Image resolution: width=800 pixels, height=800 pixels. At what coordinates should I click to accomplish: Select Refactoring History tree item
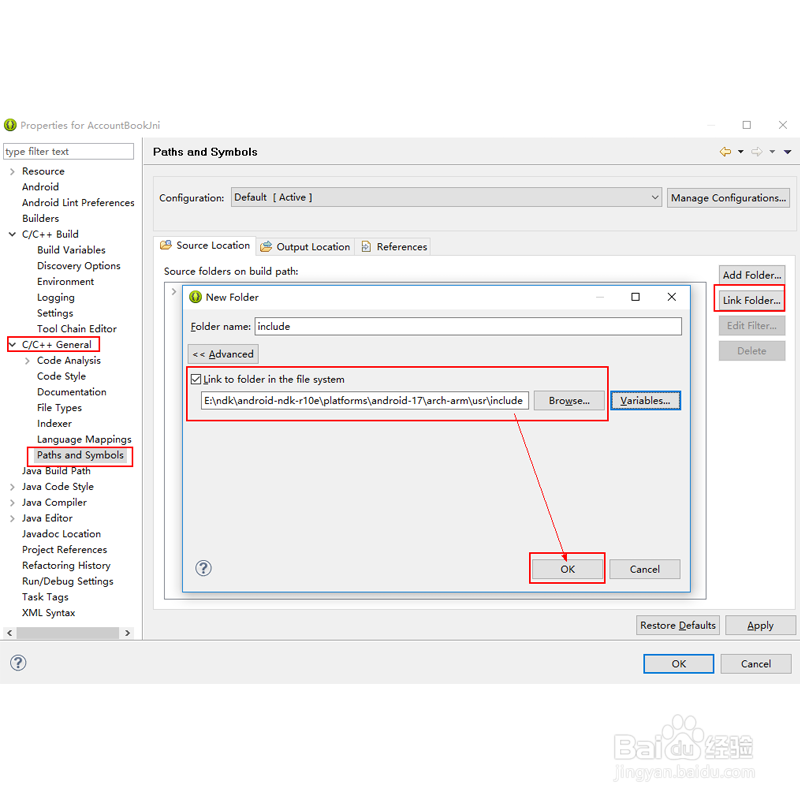66,566
